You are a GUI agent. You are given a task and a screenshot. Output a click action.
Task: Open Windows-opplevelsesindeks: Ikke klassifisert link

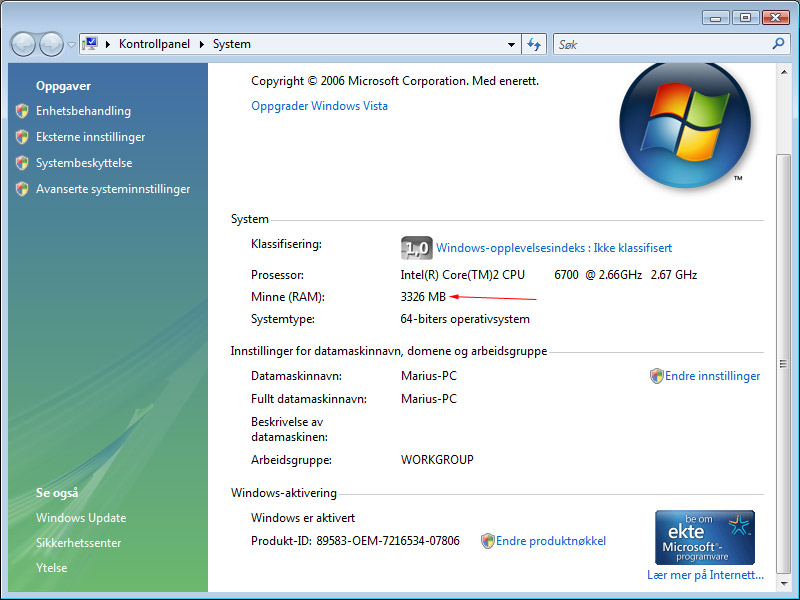tap(554, 248)
